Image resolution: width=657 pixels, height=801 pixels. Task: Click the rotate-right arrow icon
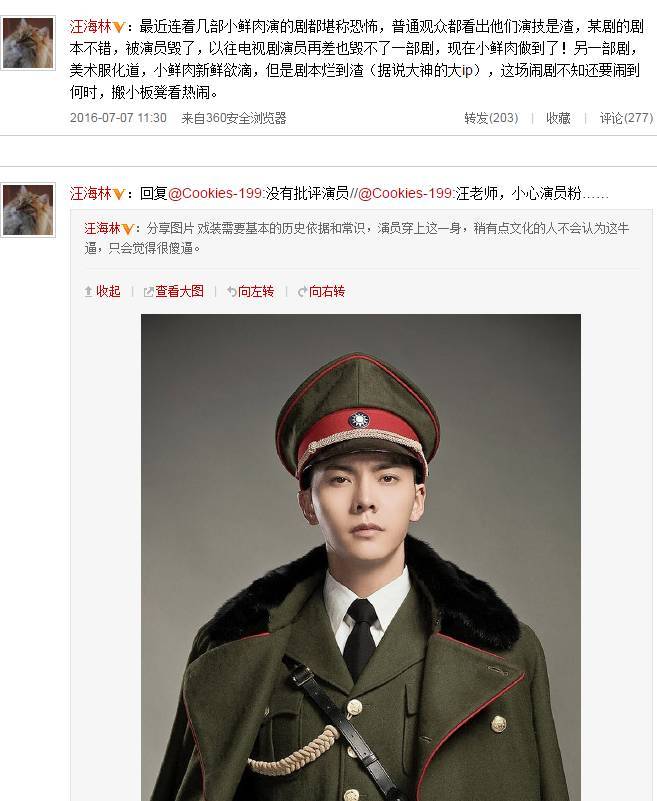point(302,292)
